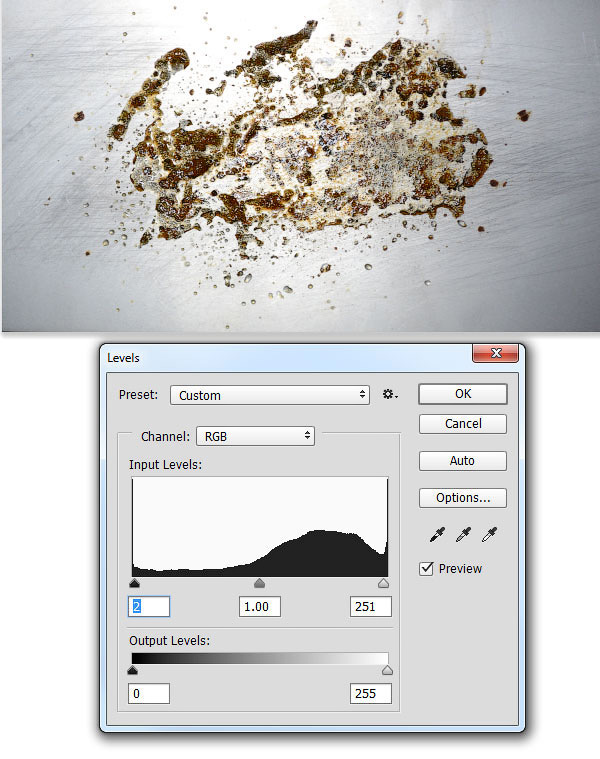Image resolution: width=600 pixels, height=759 pixels.
Task: Open the Channel dropdown showing RGB
Action: click(255, 436)
